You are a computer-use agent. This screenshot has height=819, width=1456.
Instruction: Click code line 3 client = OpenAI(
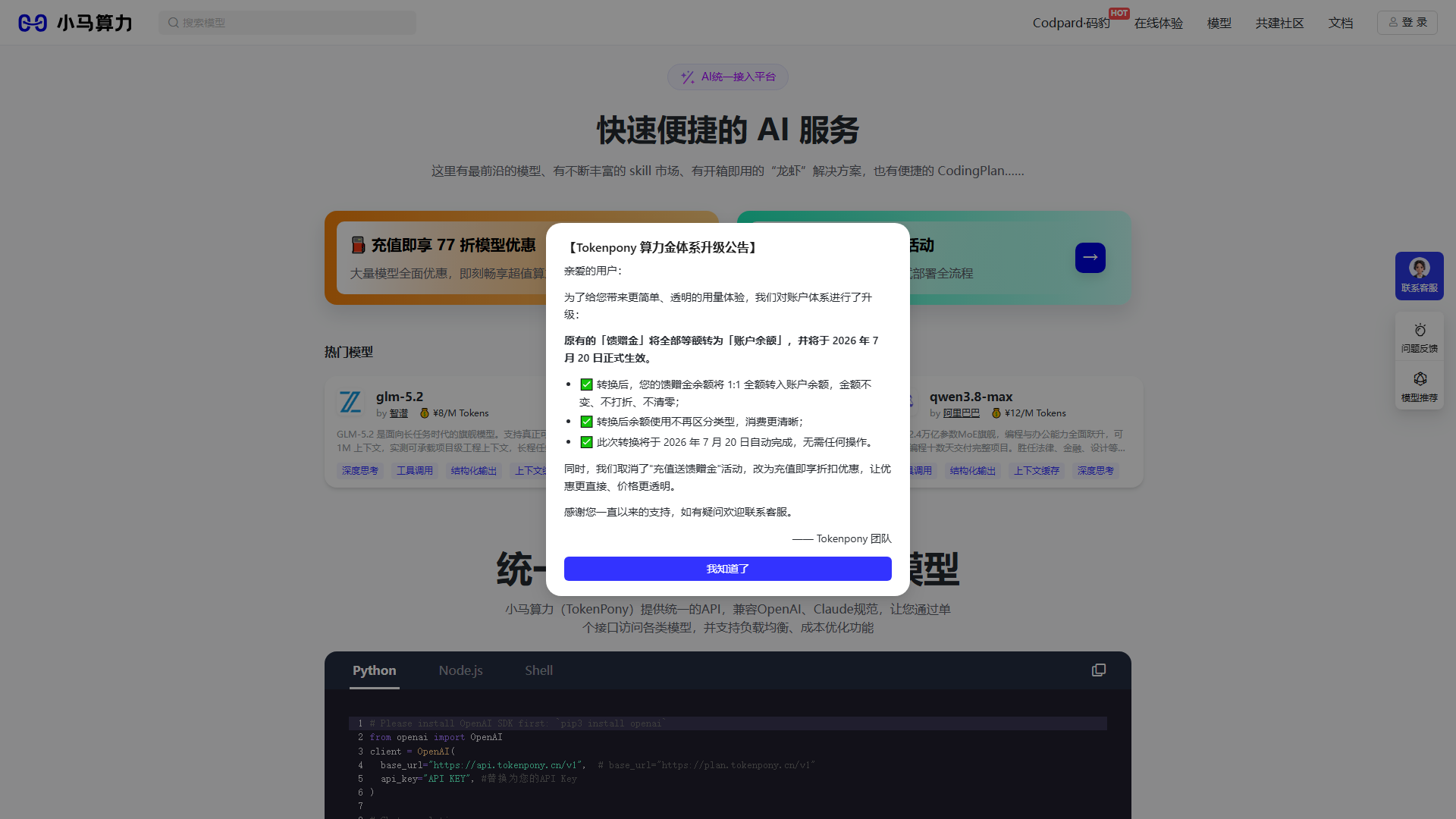click(x=413, y=752)
